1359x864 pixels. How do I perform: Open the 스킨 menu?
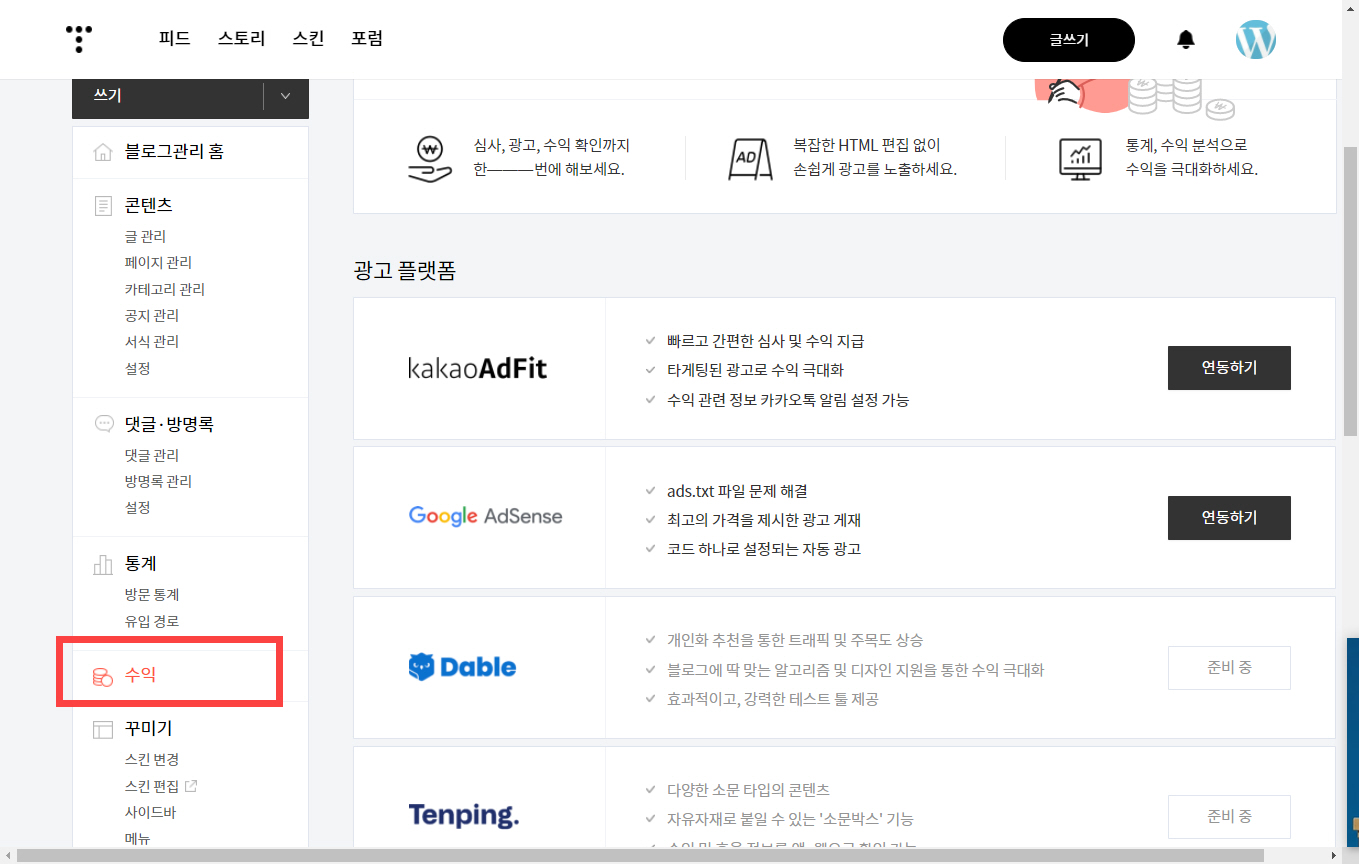(x=308, y=39)
